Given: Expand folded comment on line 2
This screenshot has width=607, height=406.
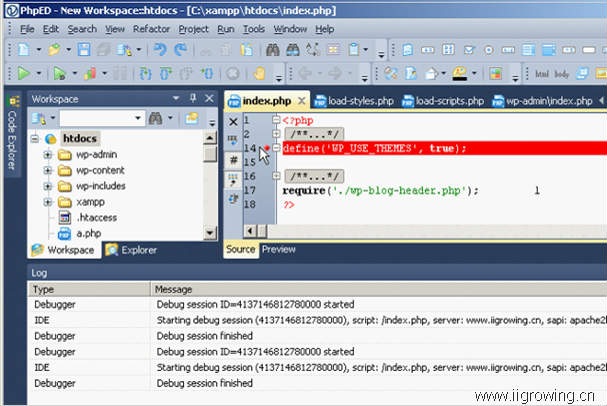Looking at the screenshot, I should pos(276,134).
